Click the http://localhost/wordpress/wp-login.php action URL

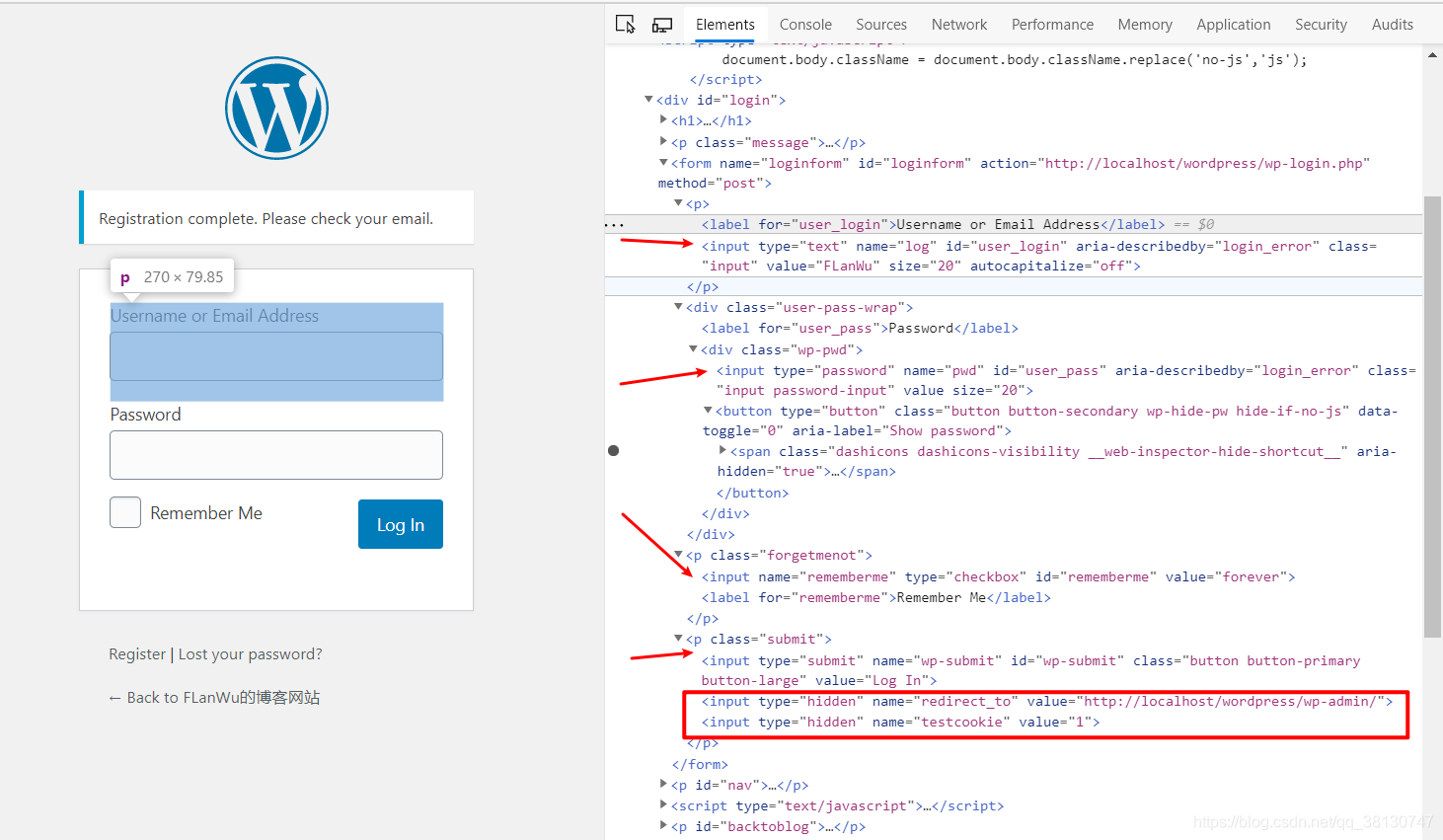1204,163
